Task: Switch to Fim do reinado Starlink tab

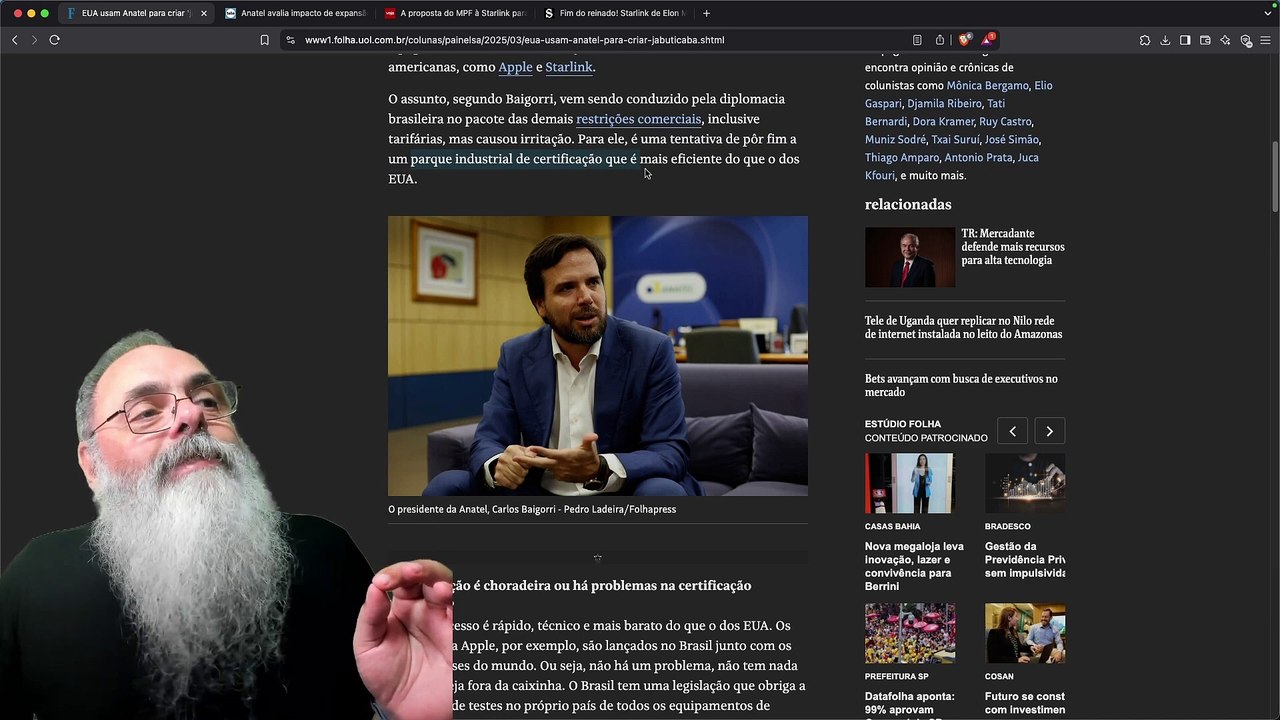Action: [615, 13]
